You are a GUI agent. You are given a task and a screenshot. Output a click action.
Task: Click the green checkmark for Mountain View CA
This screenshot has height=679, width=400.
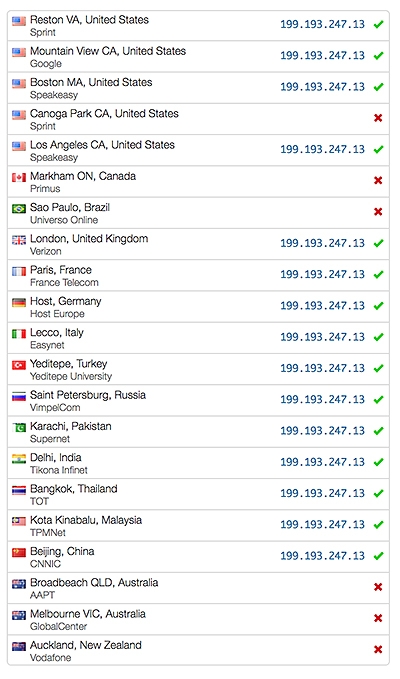pyautogui.click(x=378, y=55)
